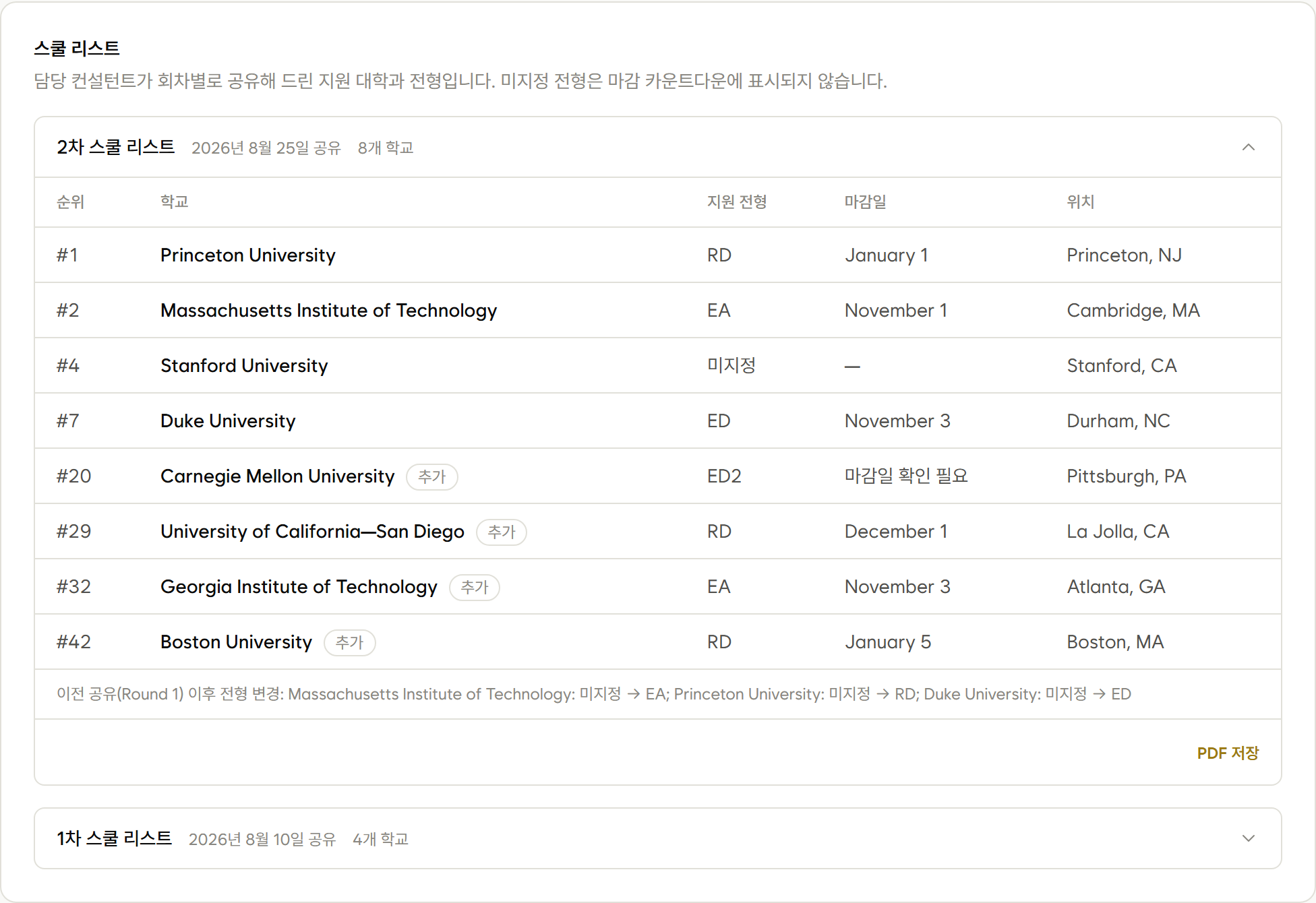Select the #20 rank cell

[x=73, y=476]
